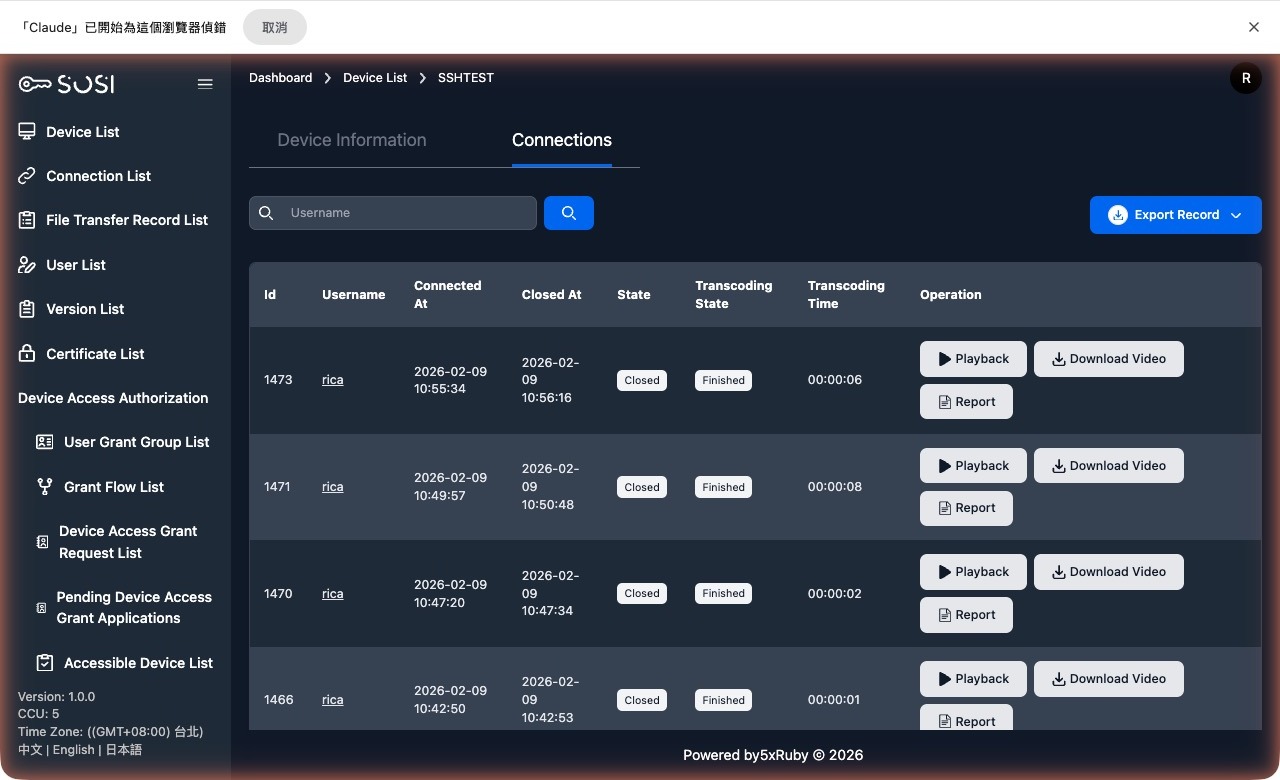Image resolution: width=1280 pixels, height=780 pixels.
Task: Open the Accessible Device List icon
Action: pyautogui.click(x=42, y=662)
